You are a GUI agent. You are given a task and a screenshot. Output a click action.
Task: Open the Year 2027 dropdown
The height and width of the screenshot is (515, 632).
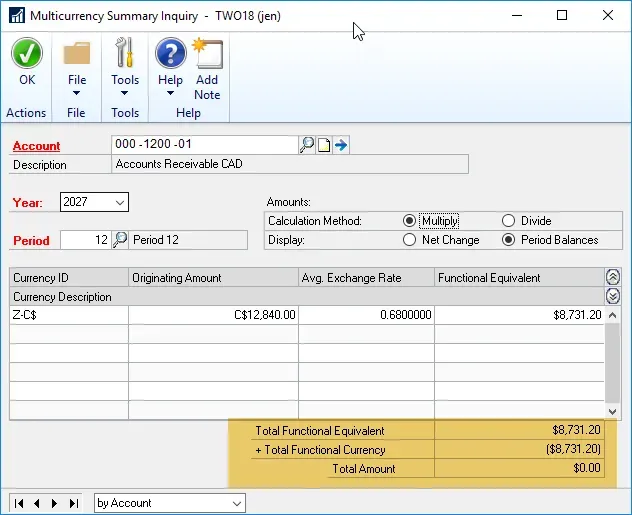[120, 202]
